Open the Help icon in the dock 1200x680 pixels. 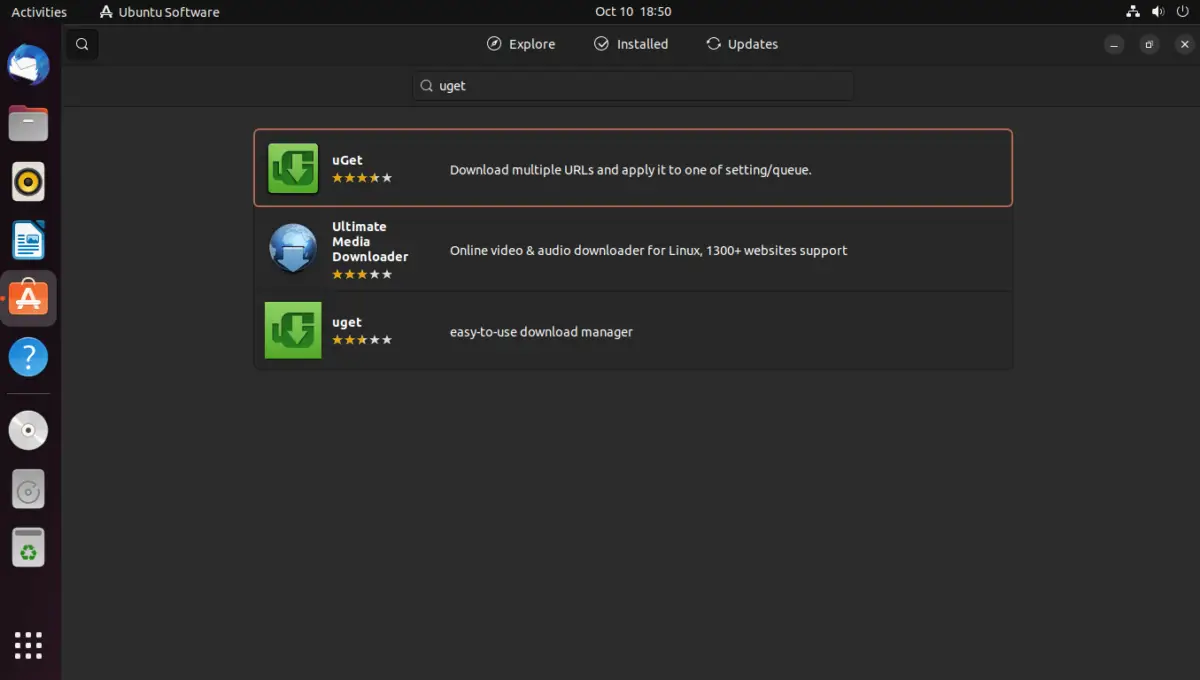[x=28, y=356]
